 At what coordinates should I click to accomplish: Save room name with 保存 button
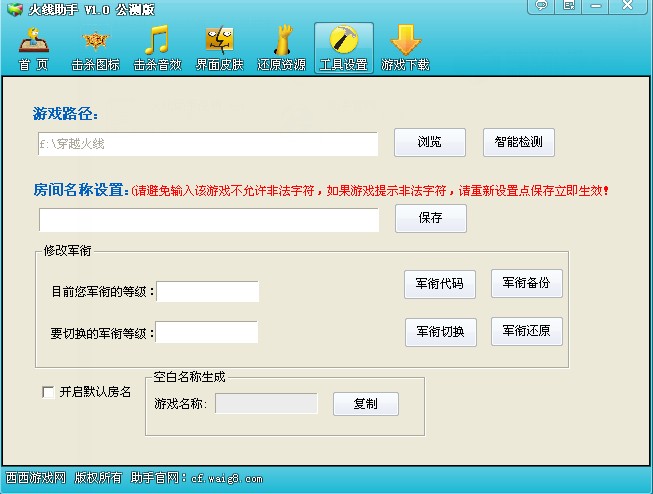[430, 218]
